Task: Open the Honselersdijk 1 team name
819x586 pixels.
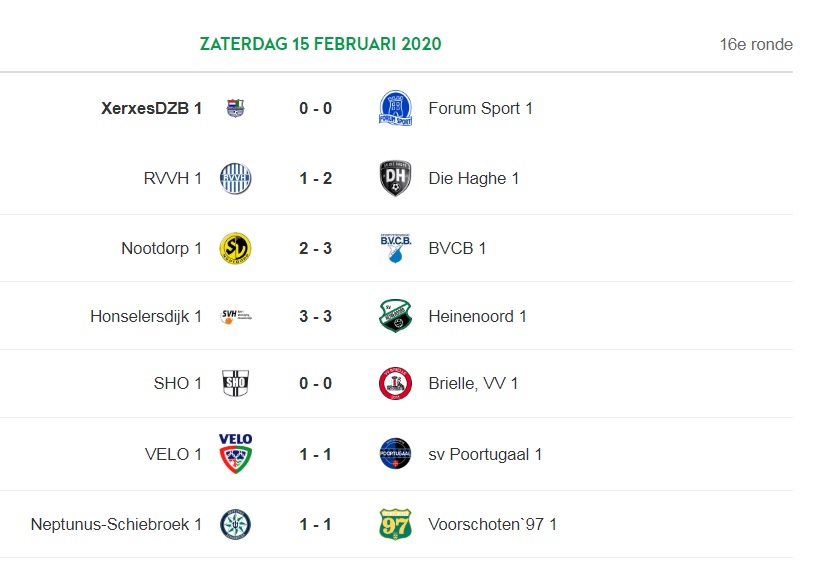Action: pos(146,316)
